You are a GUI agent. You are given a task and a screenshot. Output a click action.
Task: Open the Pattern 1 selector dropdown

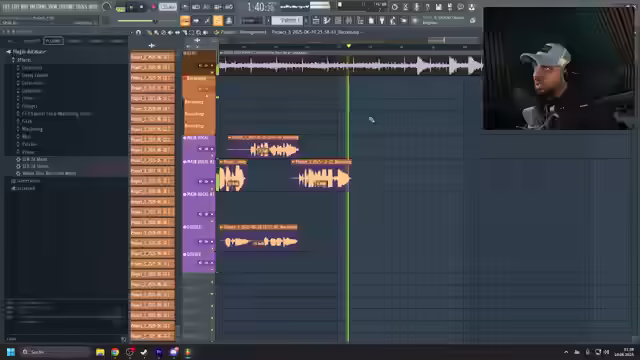pos(287,20)
